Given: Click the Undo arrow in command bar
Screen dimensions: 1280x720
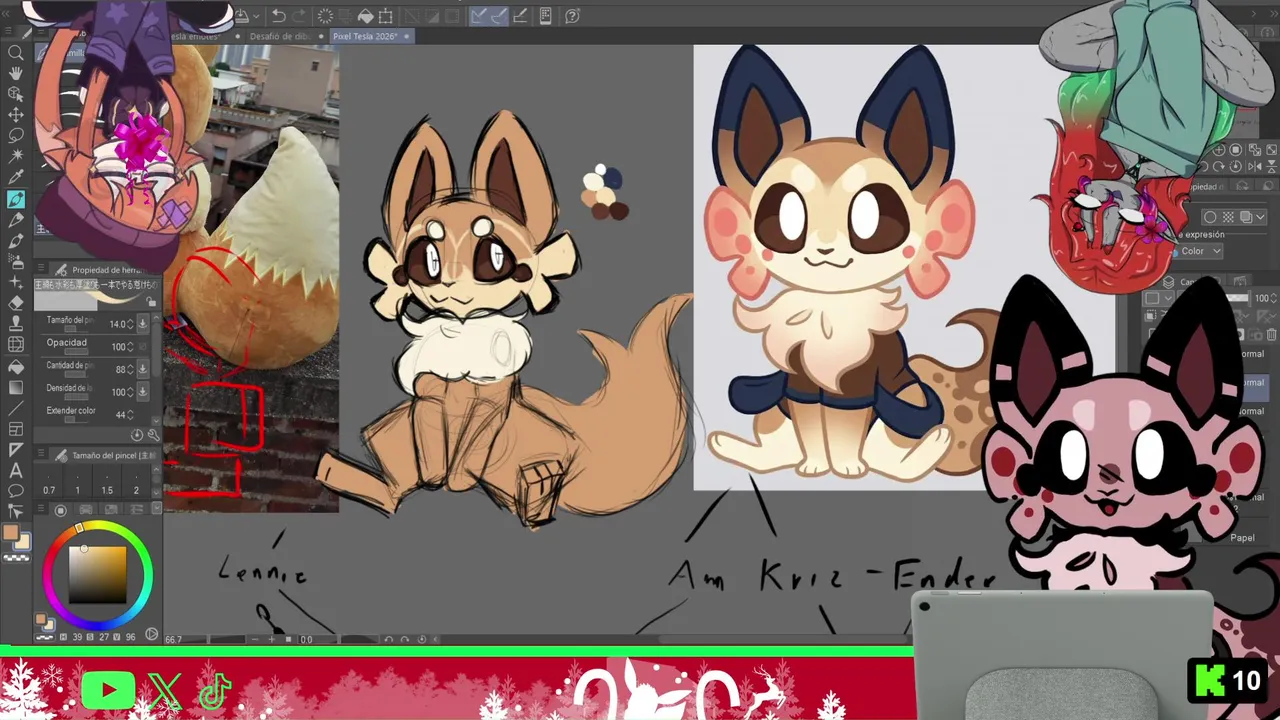Looking at the screenshot, I should pos(279,16).
